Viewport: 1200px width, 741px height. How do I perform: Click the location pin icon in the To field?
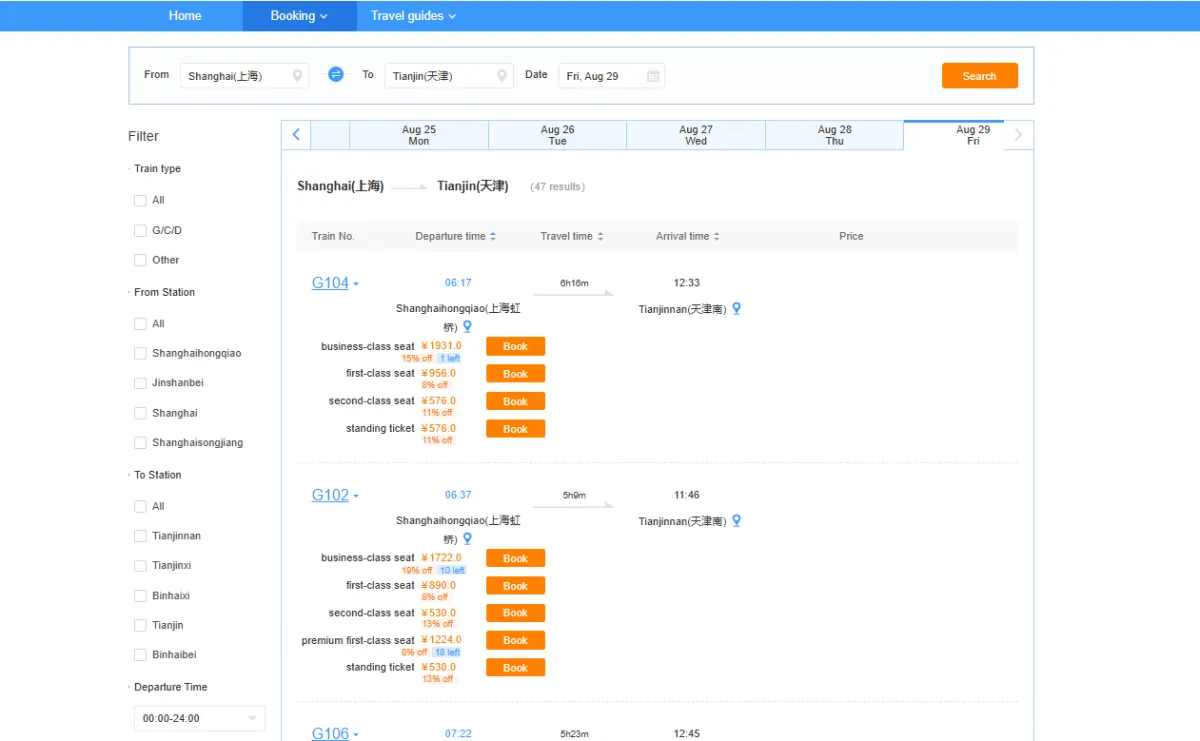click(502, 76)
